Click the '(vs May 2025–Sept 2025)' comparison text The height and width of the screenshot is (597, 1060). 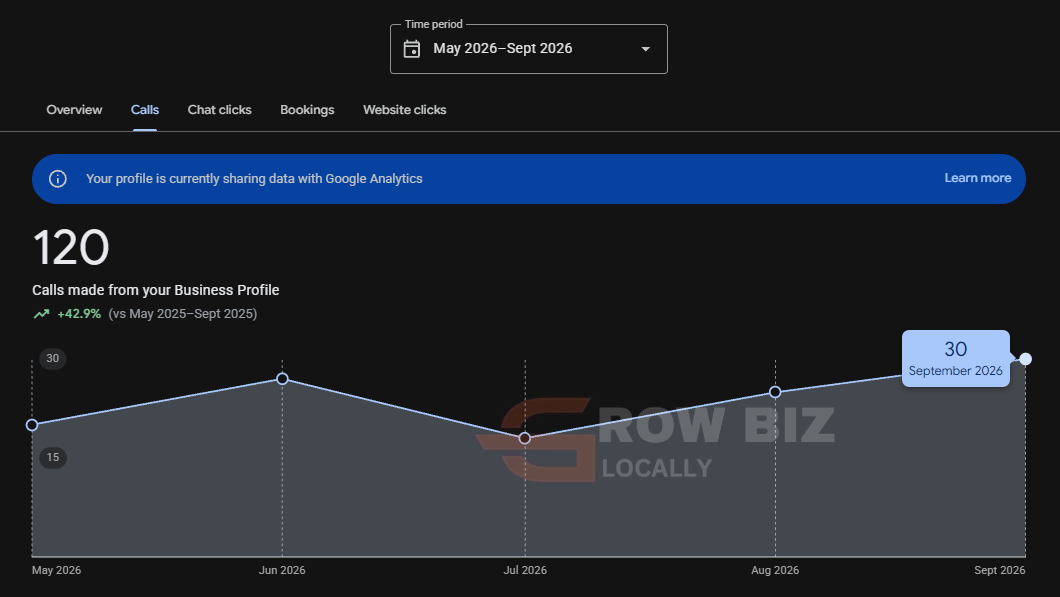pyautogui.click(x=183, y=314)
